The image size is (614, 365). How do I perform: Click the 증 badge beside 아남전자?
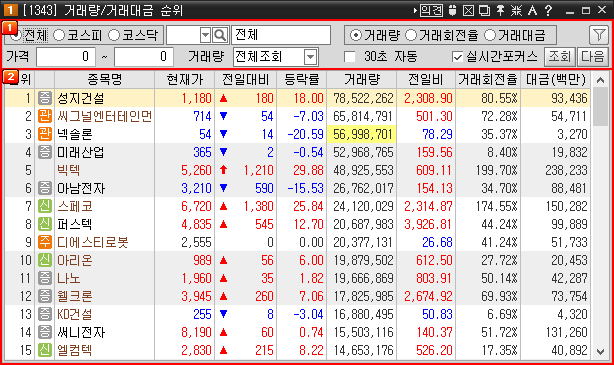pos(45,188)
